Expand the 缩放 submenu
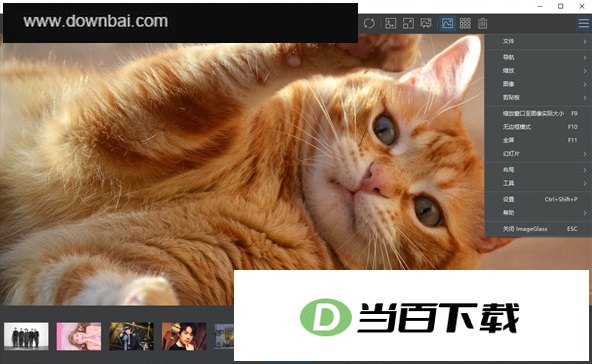Screen dimensions: 592x364 538,71
